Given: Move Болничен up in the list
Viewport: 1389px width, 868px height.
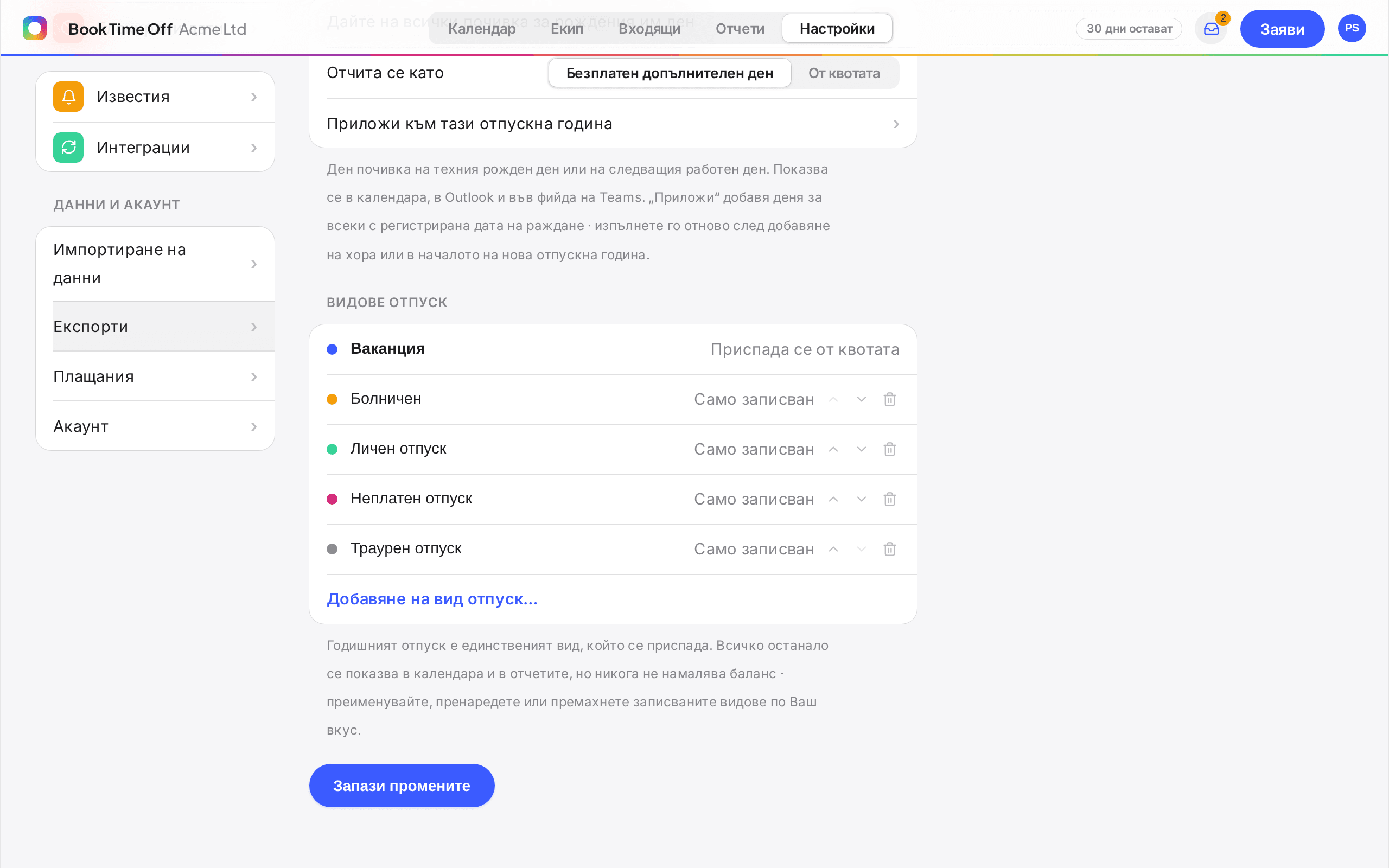Looking at the screenshot, I should (833, 399).
